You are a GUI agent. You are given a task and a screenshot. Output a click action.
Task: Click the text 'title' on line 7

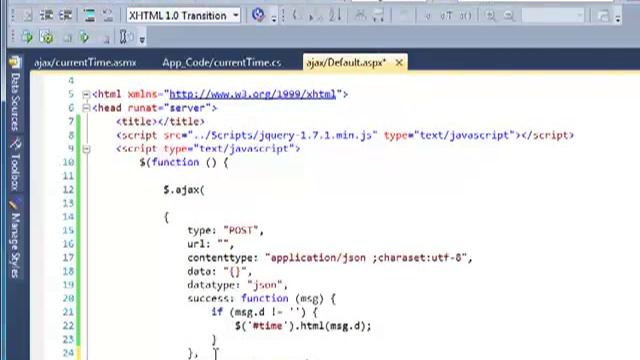(x=137, y=122)
